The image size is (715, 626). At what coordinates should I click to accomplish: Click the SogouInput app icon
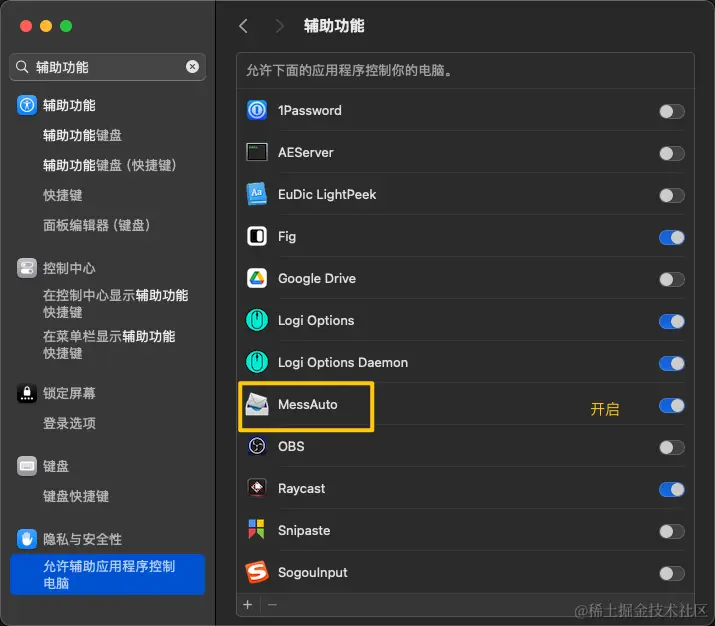click(257, 572)
